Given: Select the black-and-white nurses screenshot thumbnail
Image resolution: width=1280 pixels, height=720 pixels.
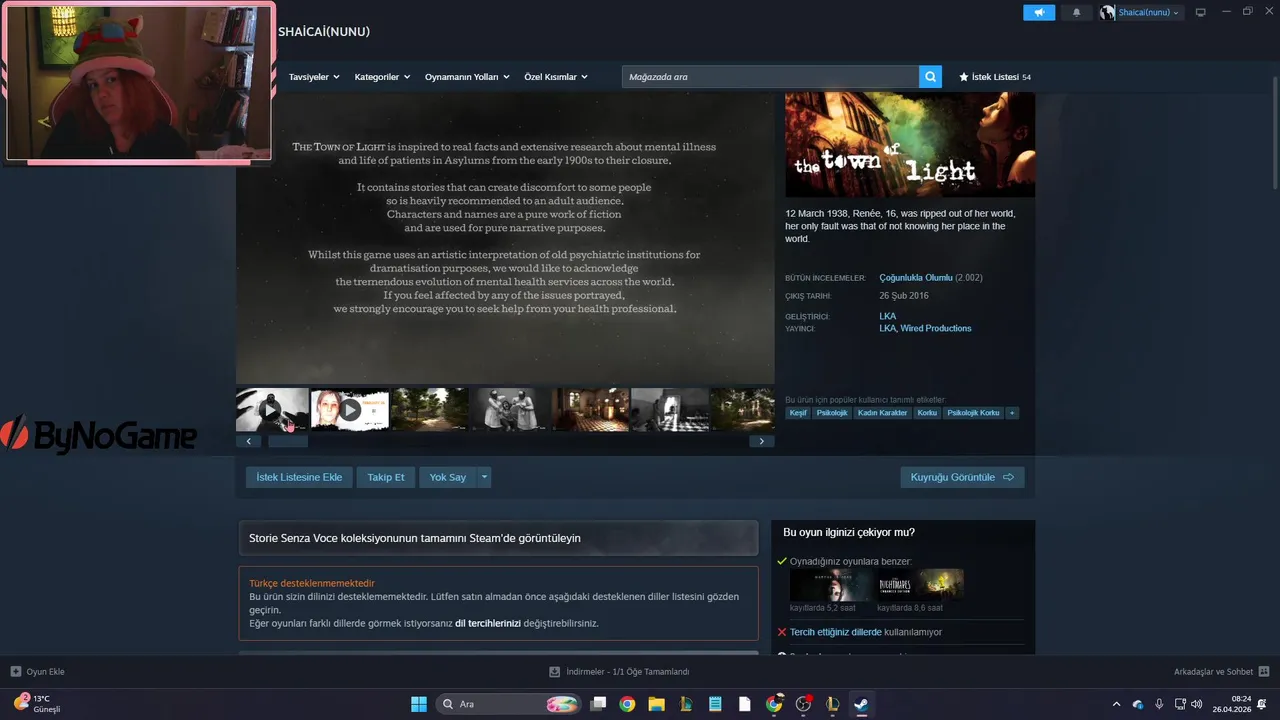Looking at the screenshot, I should click(x=510, y=409).
